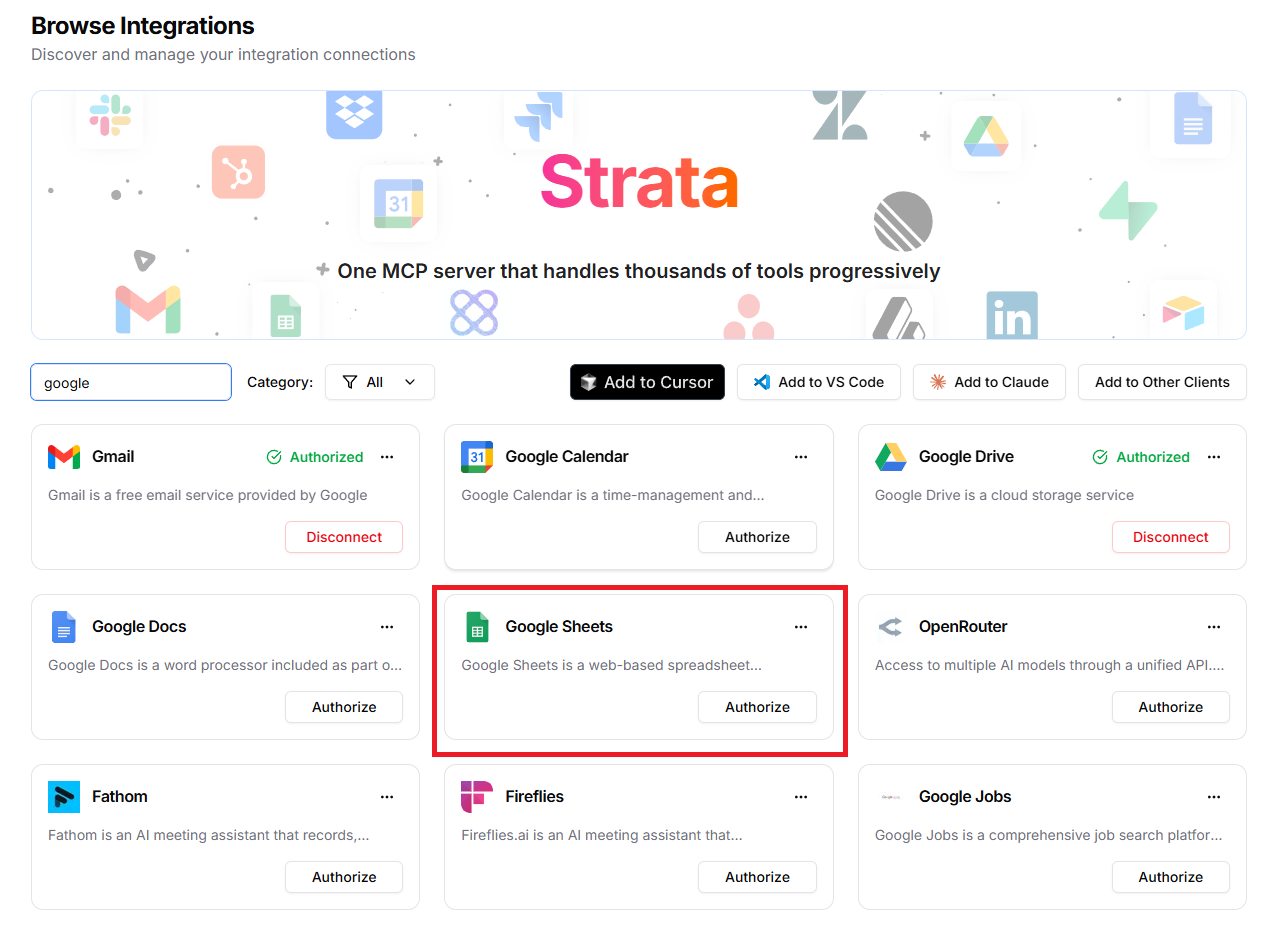1275x926 pixels.
Task: Click the OpenRouter icon
Action: click(891, 626)
